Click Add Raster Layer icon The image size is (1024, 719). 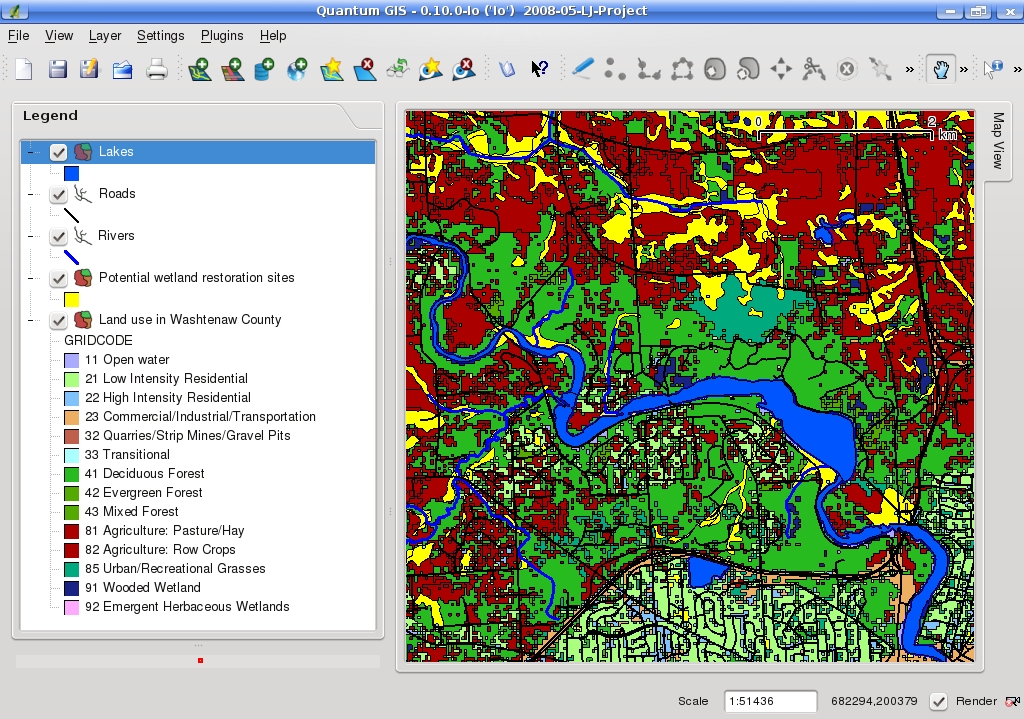(x=232, y=69)
